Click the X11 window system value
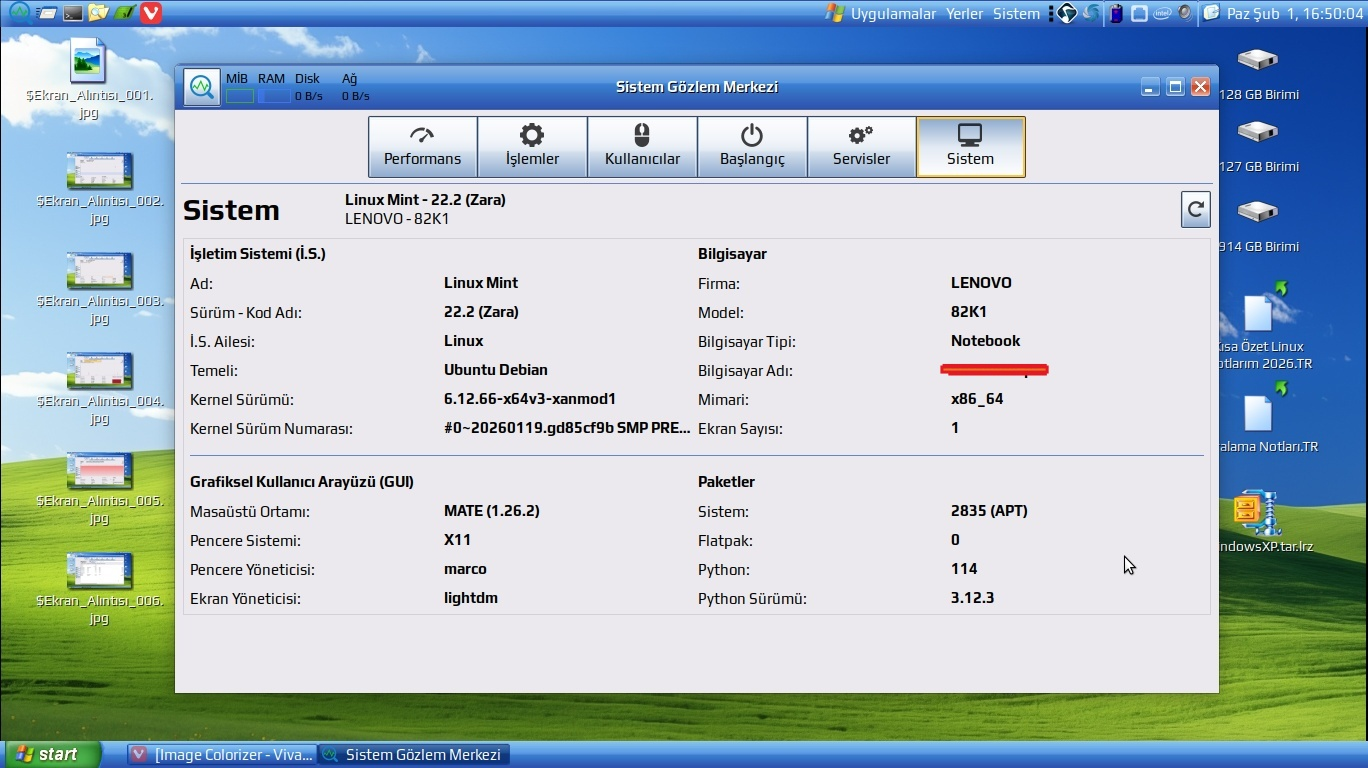This screenshot has height=768, width=1368. (x=457, y=540)
